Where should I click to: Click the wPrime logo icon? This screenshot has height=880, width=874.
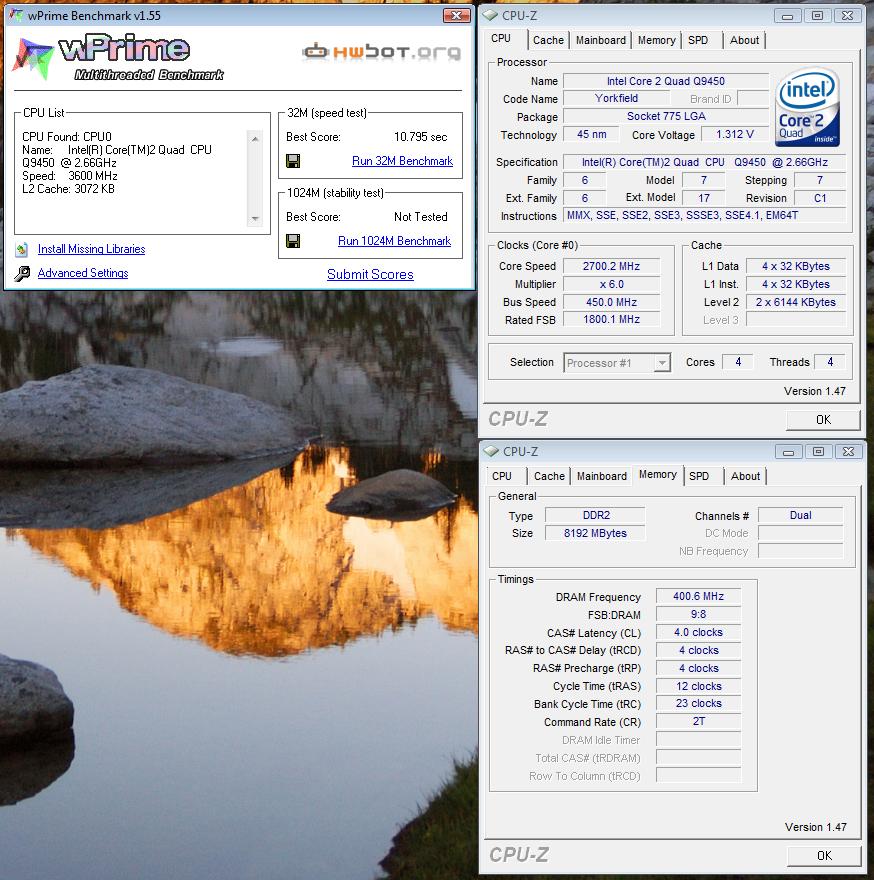pos(33,58)
